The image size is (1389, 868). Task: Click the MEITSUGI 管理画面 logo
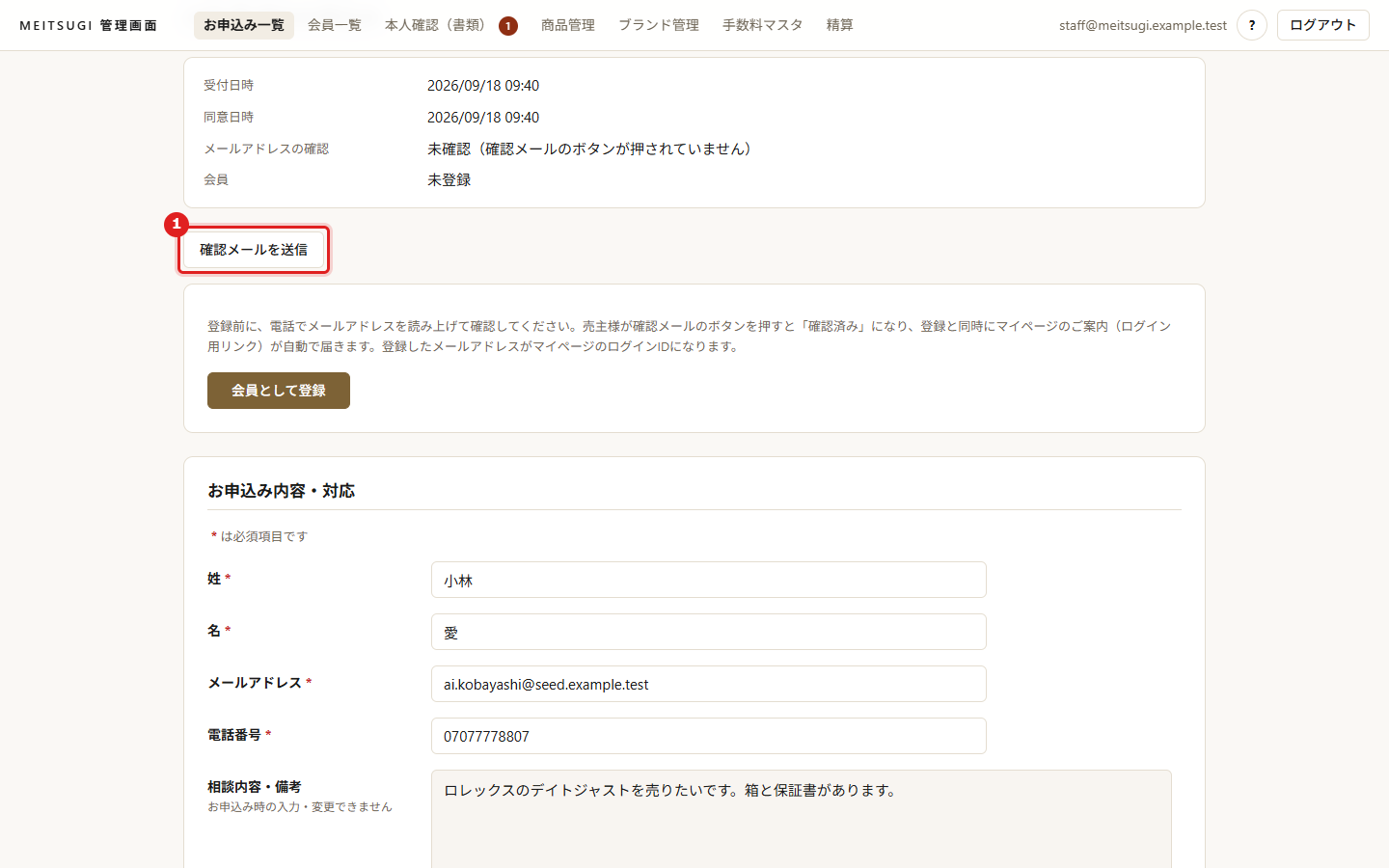point(89,25)
